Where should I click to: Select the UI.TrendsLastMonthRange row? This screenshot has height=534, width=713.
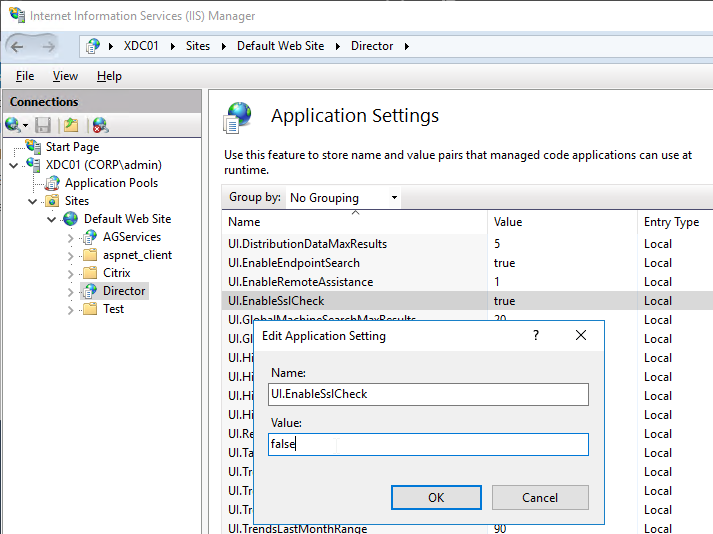click(x=467, y=528)
